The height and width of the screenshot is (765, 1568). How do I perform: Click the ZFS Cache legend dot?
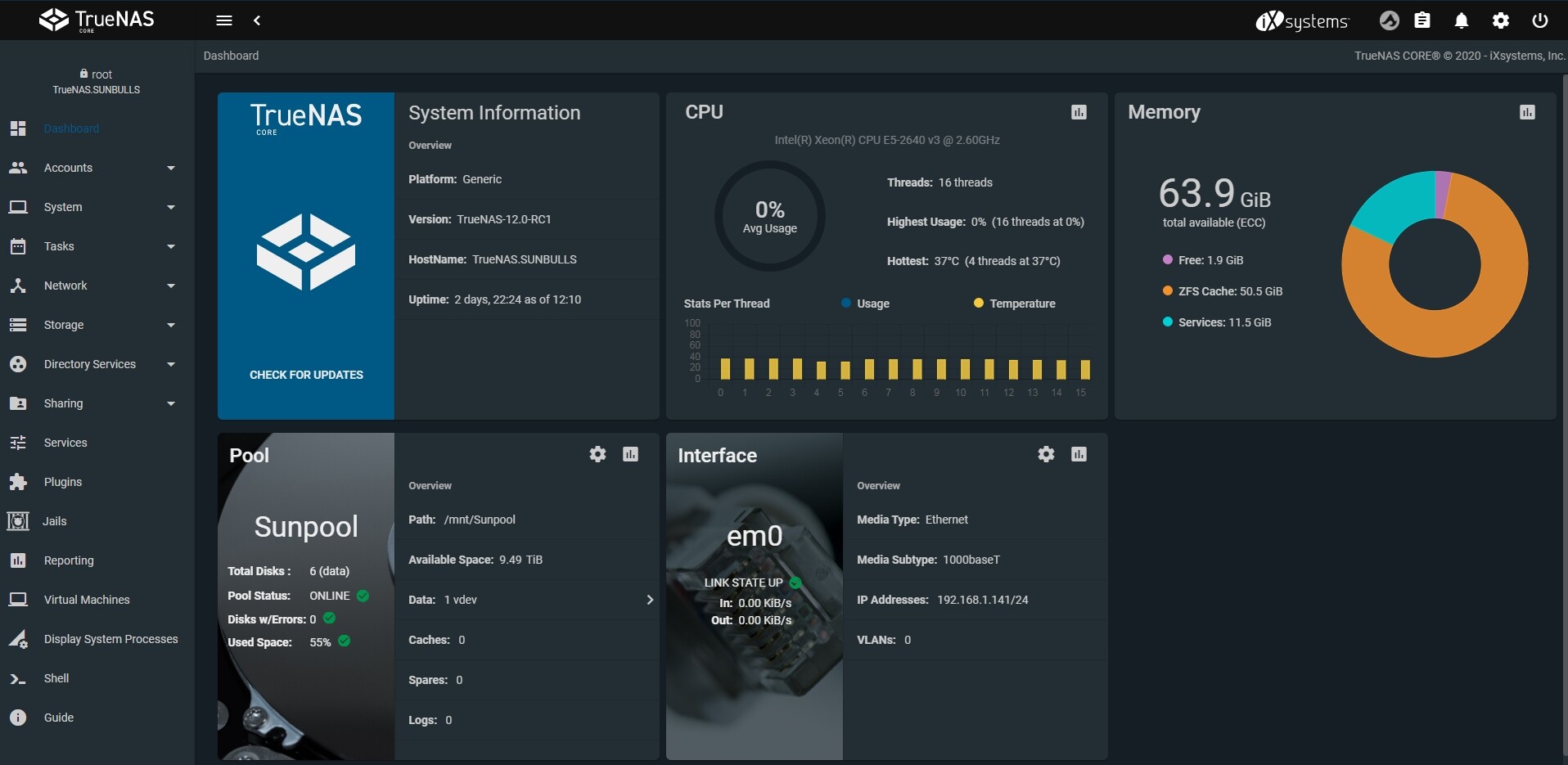pos(1168,290)
